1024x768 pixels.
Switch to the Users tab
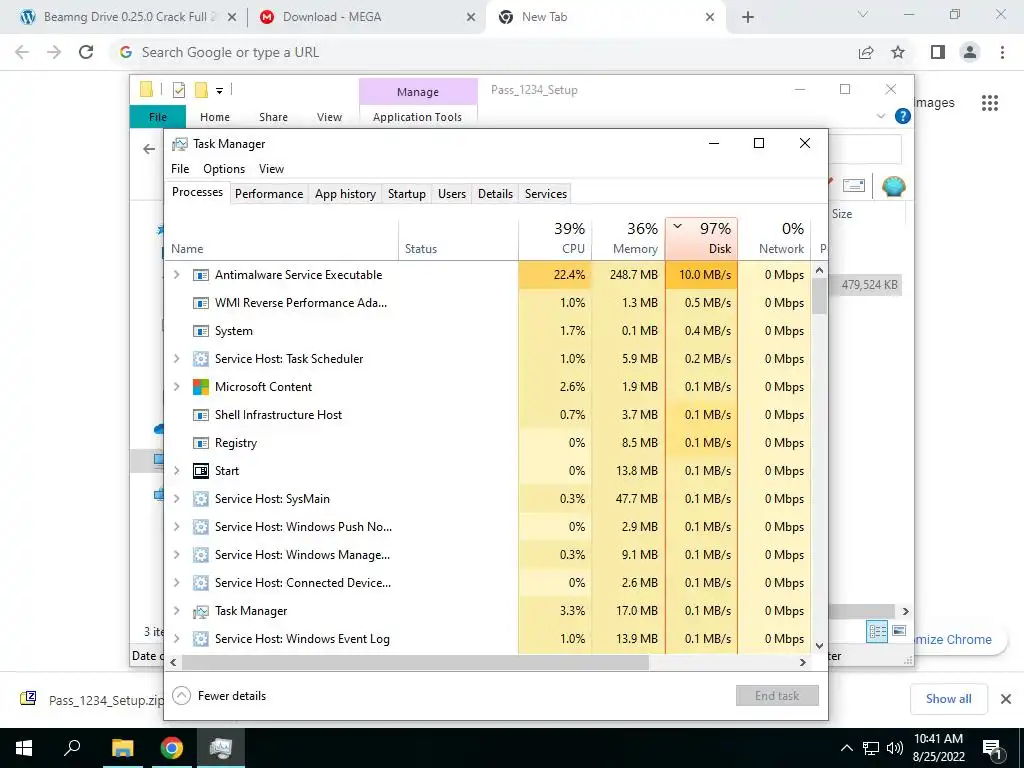452,194
